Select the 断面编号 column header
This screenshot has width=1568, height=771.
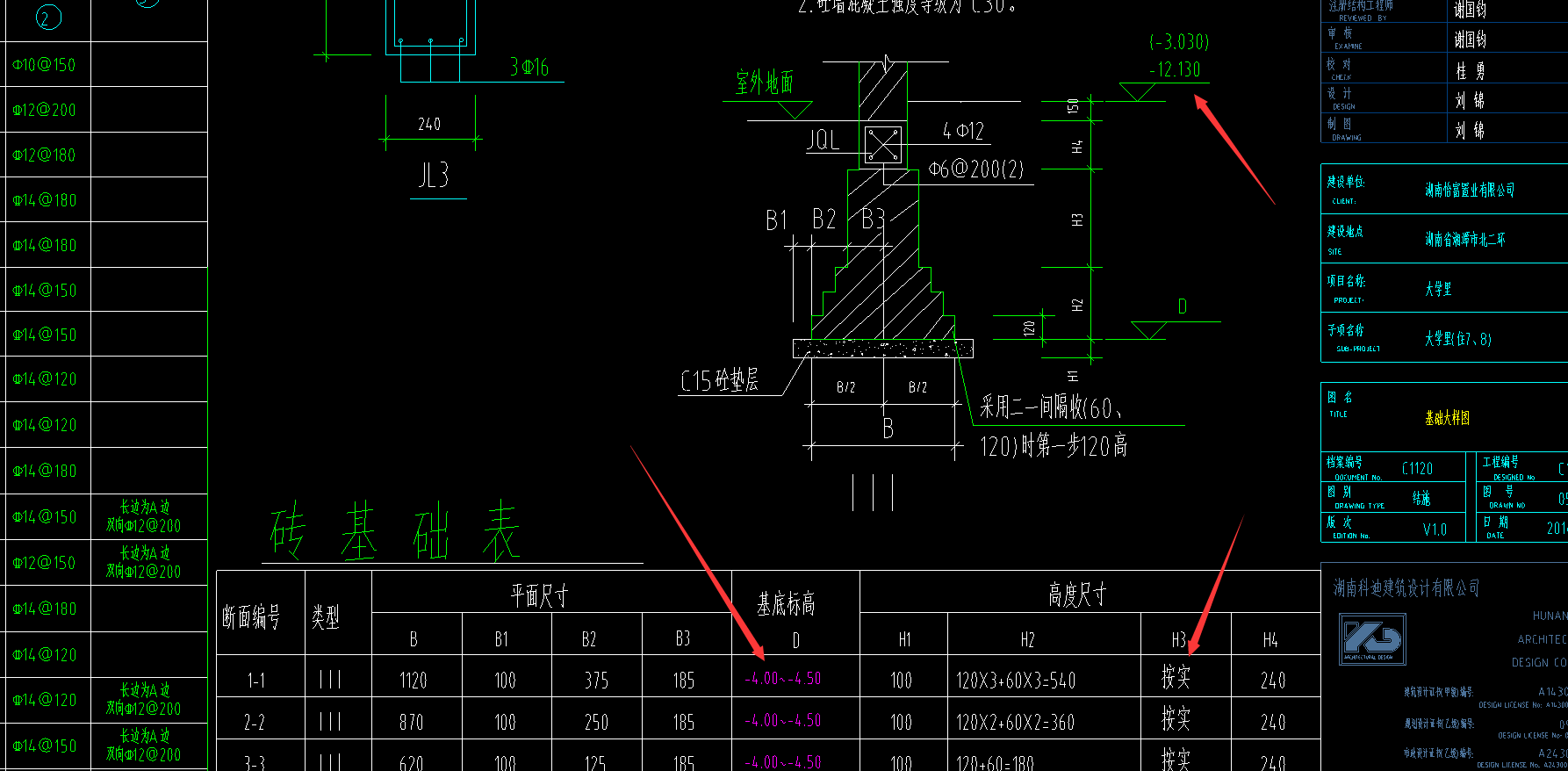click(251, 617)
